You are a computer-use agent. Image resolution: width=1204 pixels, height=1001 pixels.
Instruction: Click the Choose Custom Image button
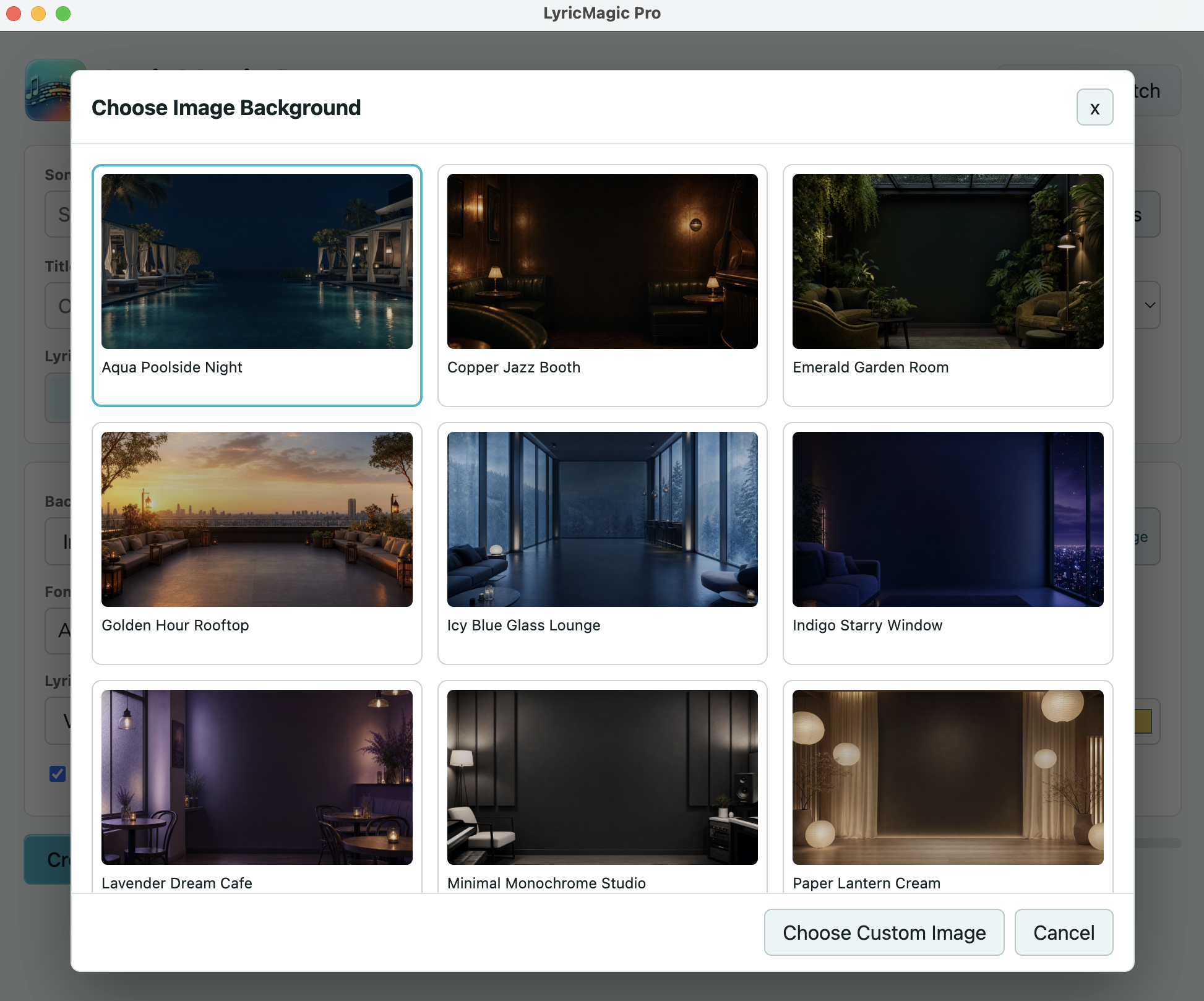[884, 932]
